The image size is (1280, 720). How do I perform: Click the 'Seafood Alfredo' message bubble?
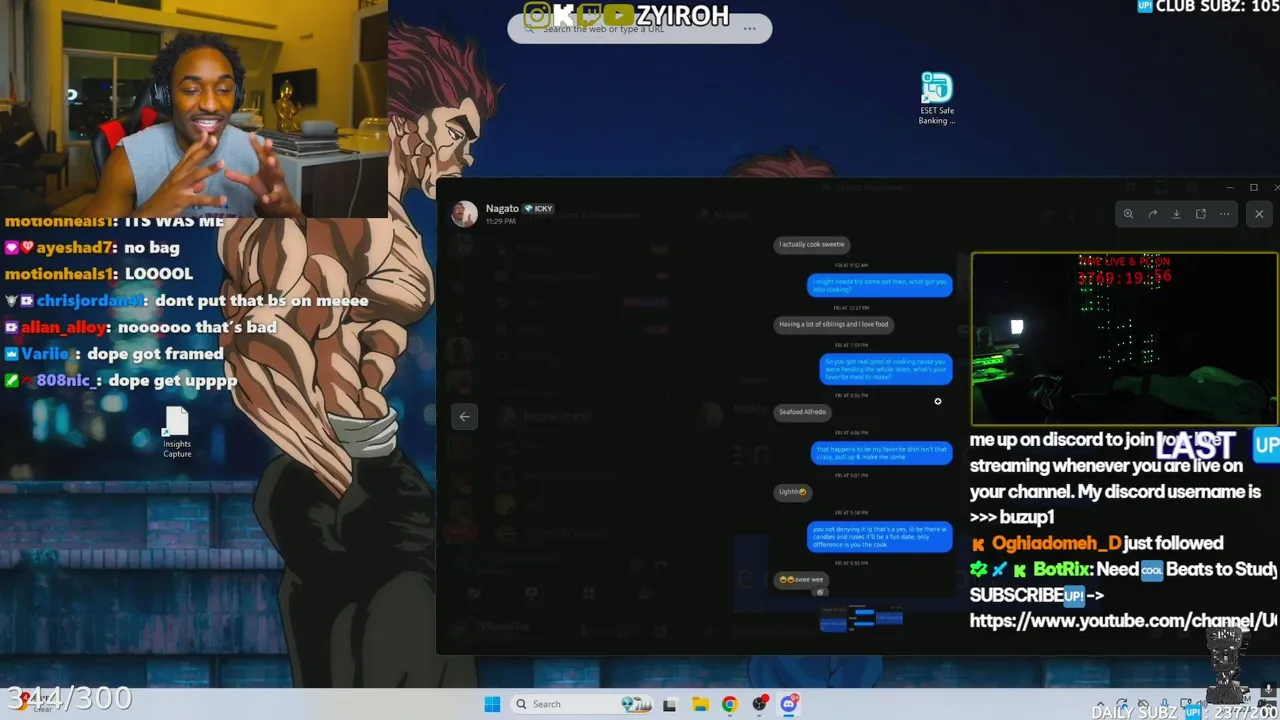point(803,412)
